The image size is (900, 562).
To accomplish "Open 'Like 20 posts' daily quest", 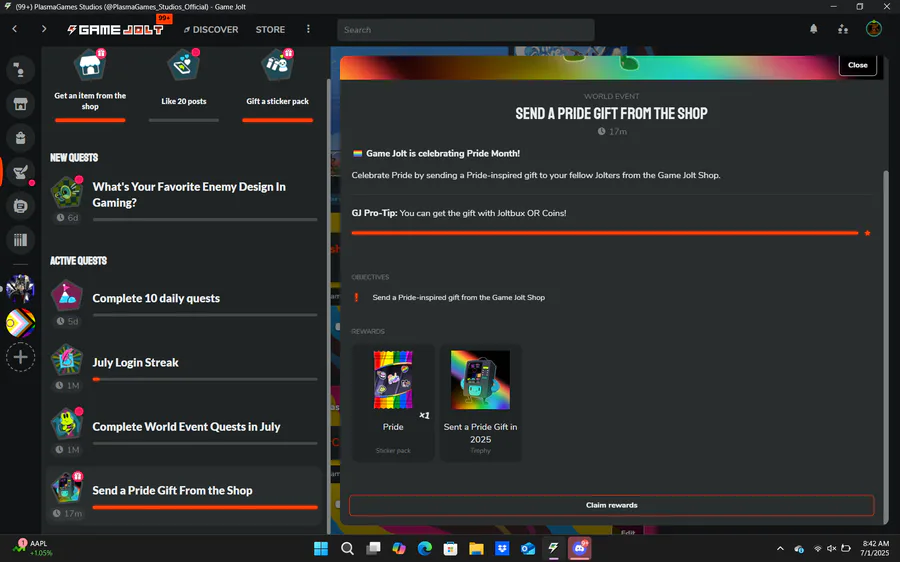I will pos(184,85).
